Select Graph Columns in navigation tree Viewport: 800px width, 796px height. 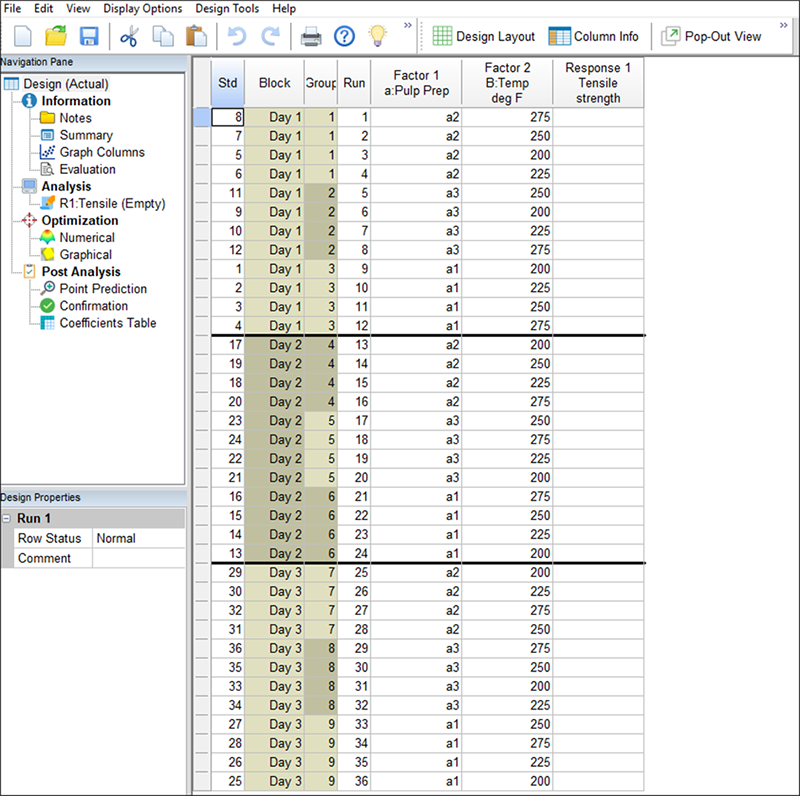[x=101, y=152]
